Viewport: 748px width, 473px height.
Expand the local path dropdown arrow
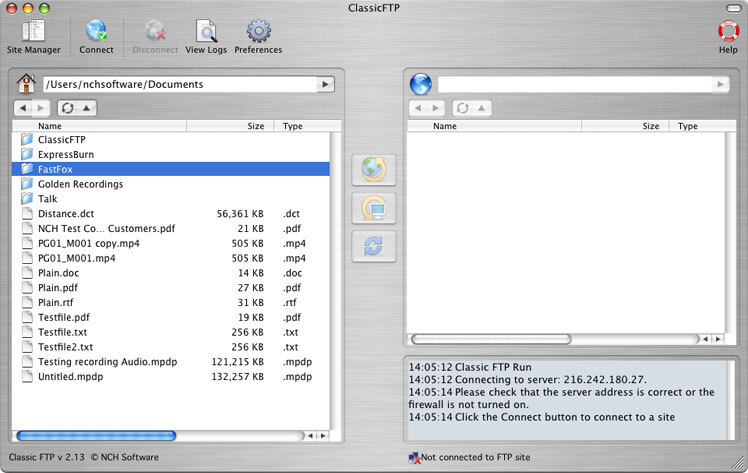click(x=325, y=85)
